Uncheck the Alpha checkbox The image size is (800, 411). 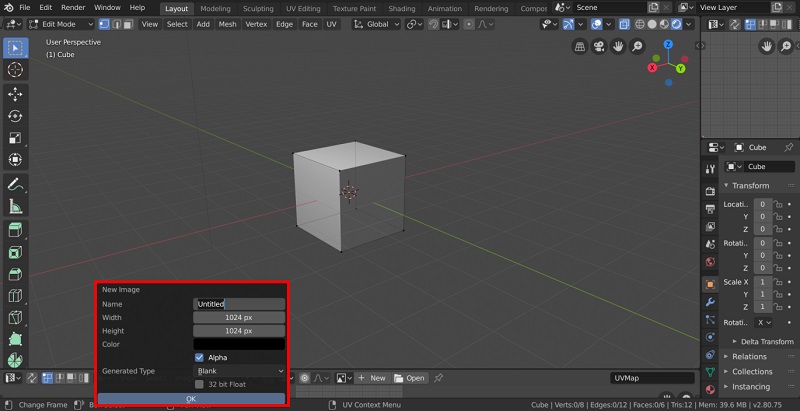pyautogui.click(x=200, y=357)
